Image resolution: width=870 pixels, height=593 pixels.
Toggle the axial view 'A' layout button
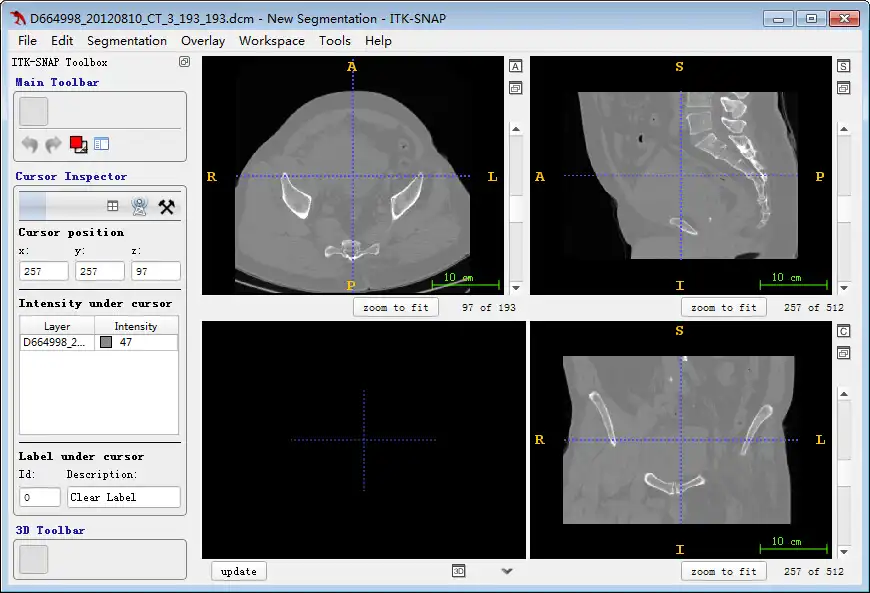[x=516, y=66]
